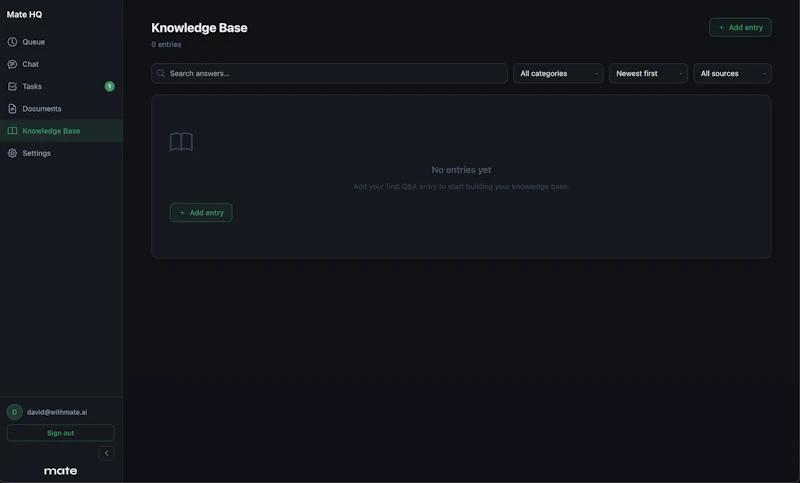Open the Newest first sort dropdown

click(x=648, y=73)
